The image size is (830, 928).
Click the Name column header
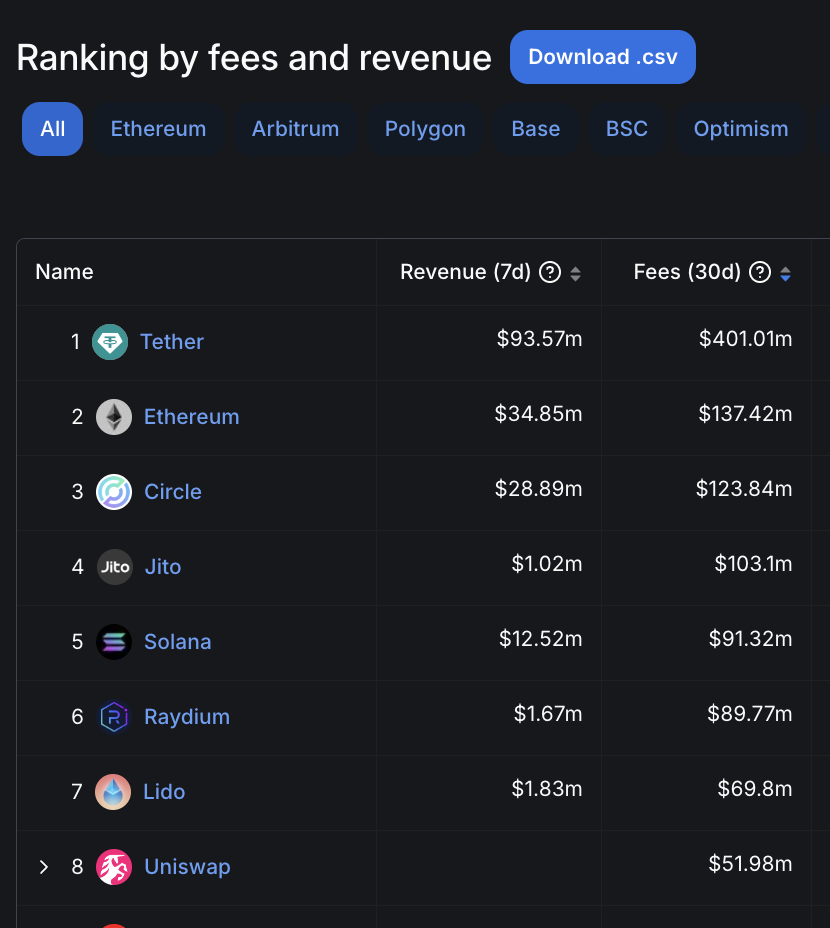click(x=64, y=272)
